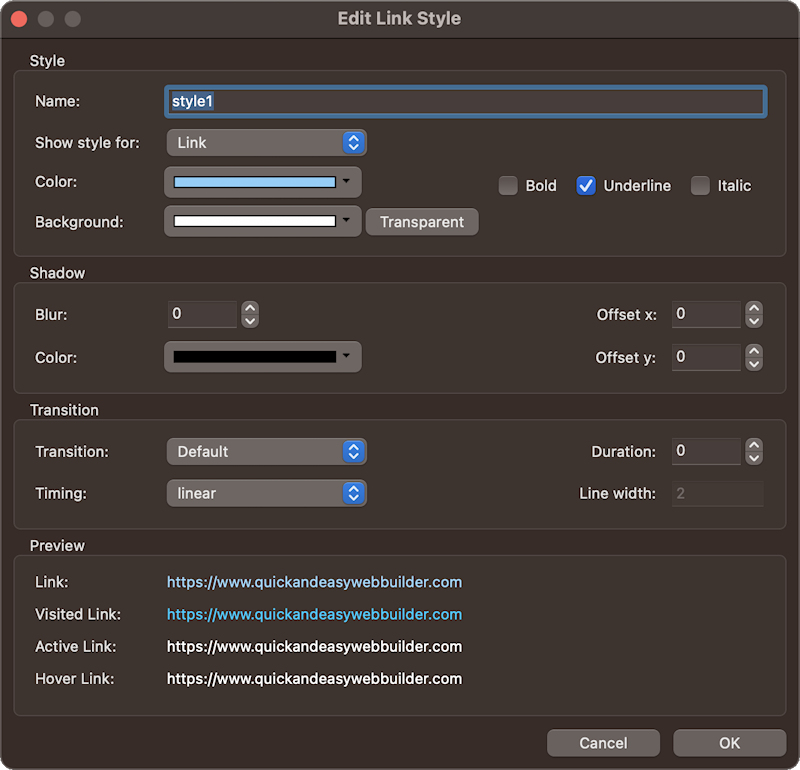Click the Blur value input field

point(202,314)
